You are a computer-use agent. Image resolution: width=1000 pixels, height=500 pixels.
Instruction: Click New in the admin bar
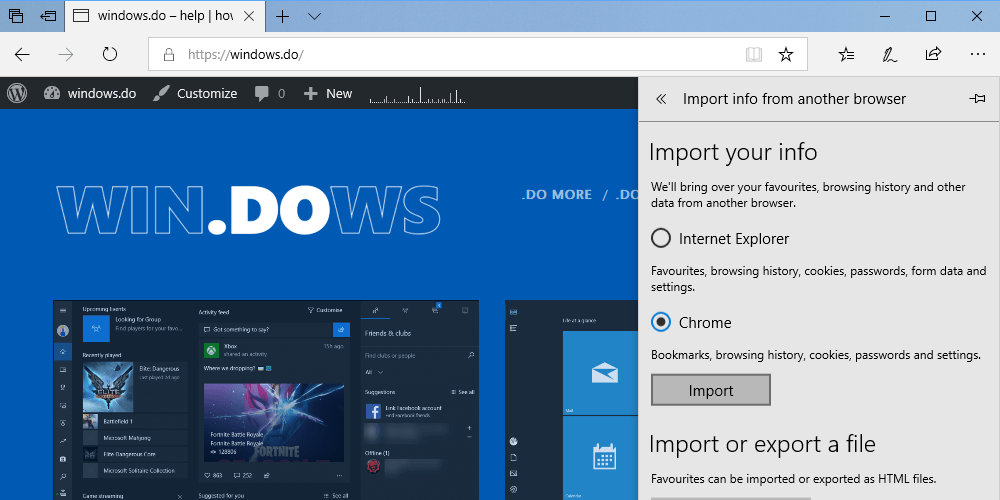pos(328,94)
